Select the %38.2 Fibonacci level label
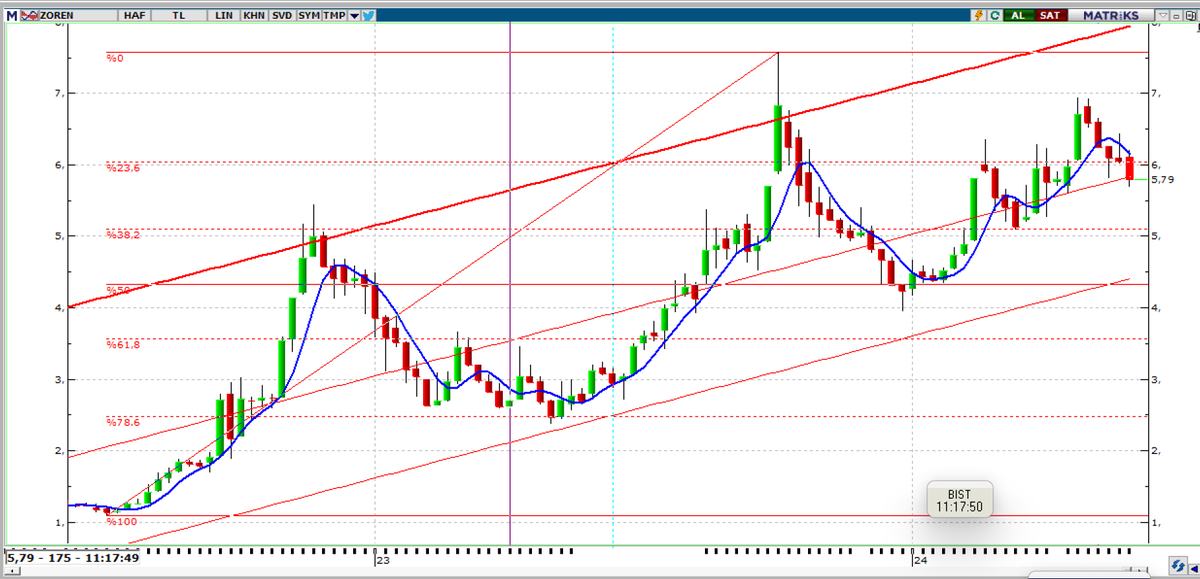Screen dimensions: 1200x579 click(x=124, y=235)
